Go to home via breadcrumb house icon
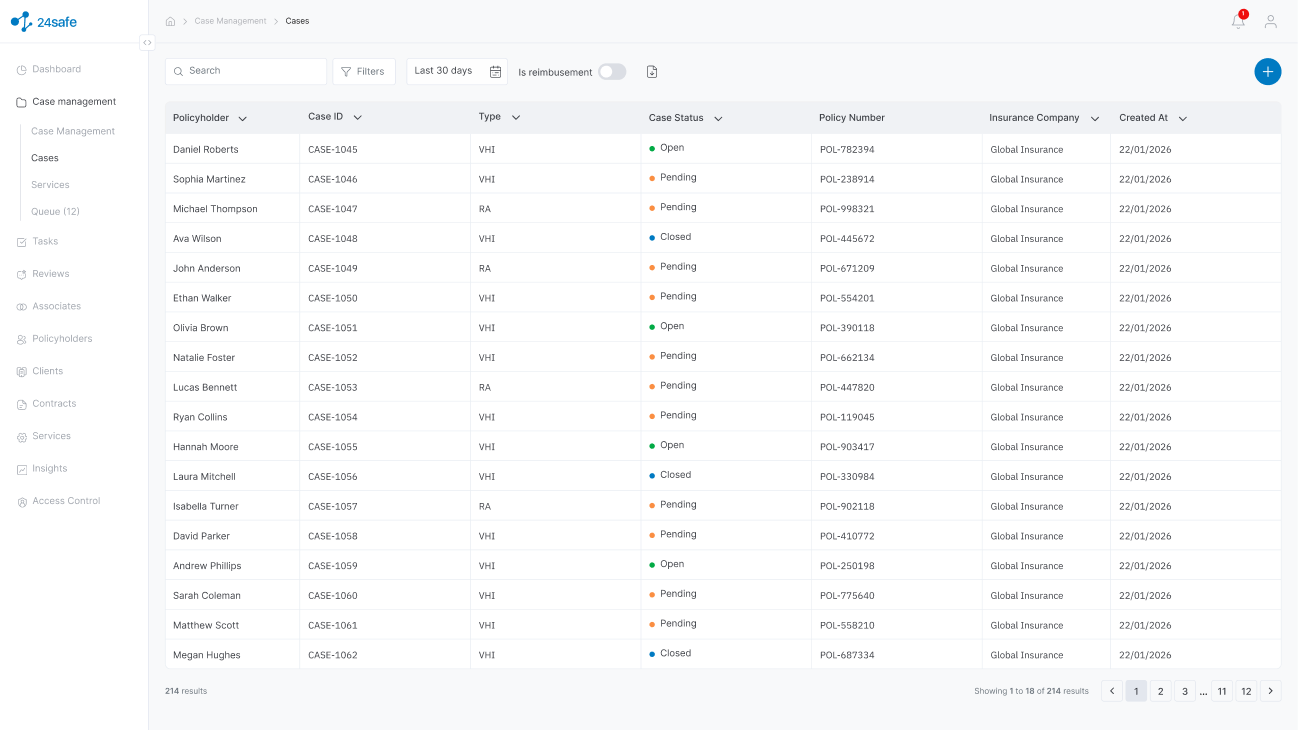This screenshot has height=730, width=1298. point(170,21)
